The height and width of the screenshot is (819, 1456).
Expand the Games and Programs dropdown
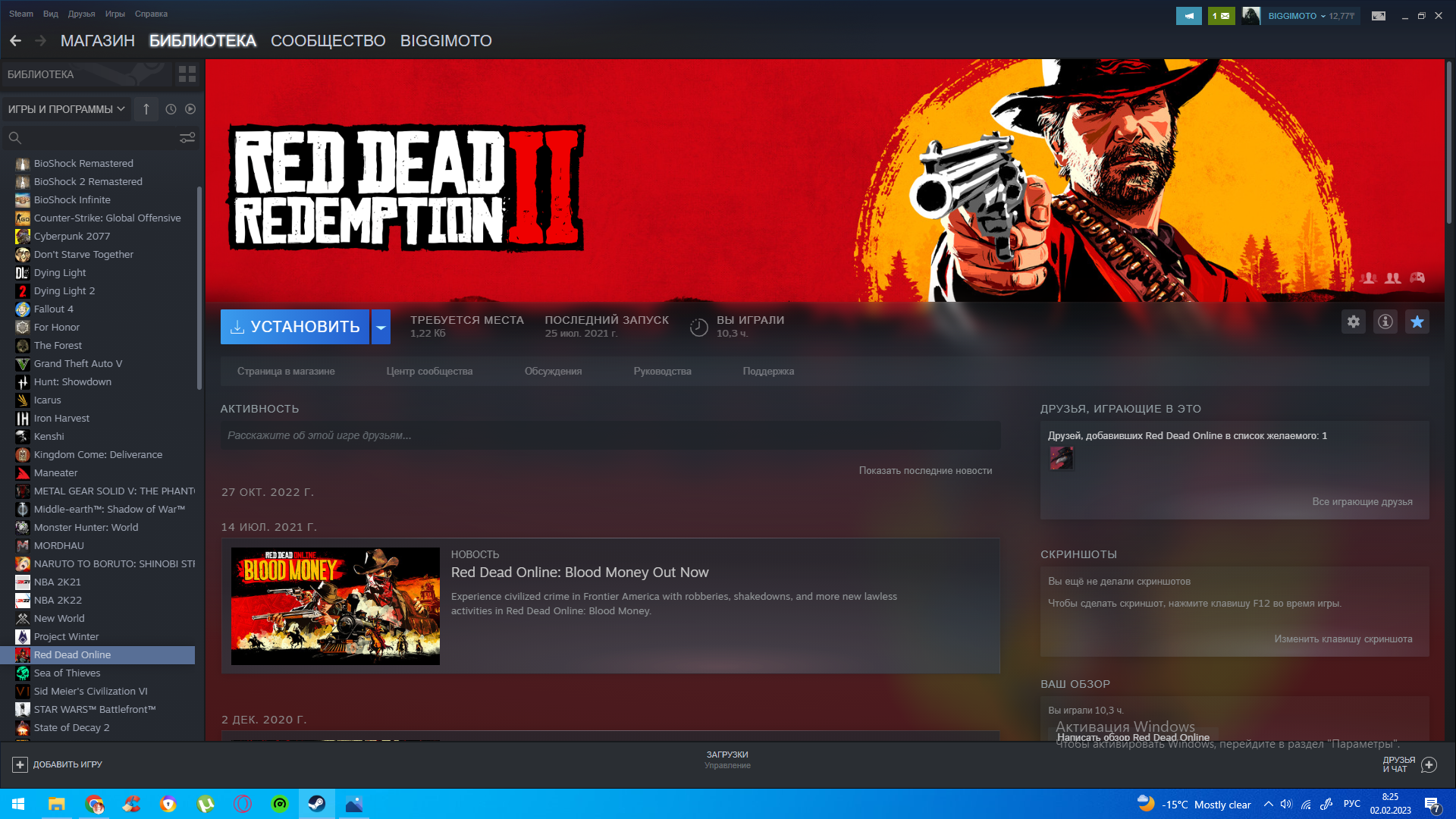pyautogui.click(x=66, y=109)
